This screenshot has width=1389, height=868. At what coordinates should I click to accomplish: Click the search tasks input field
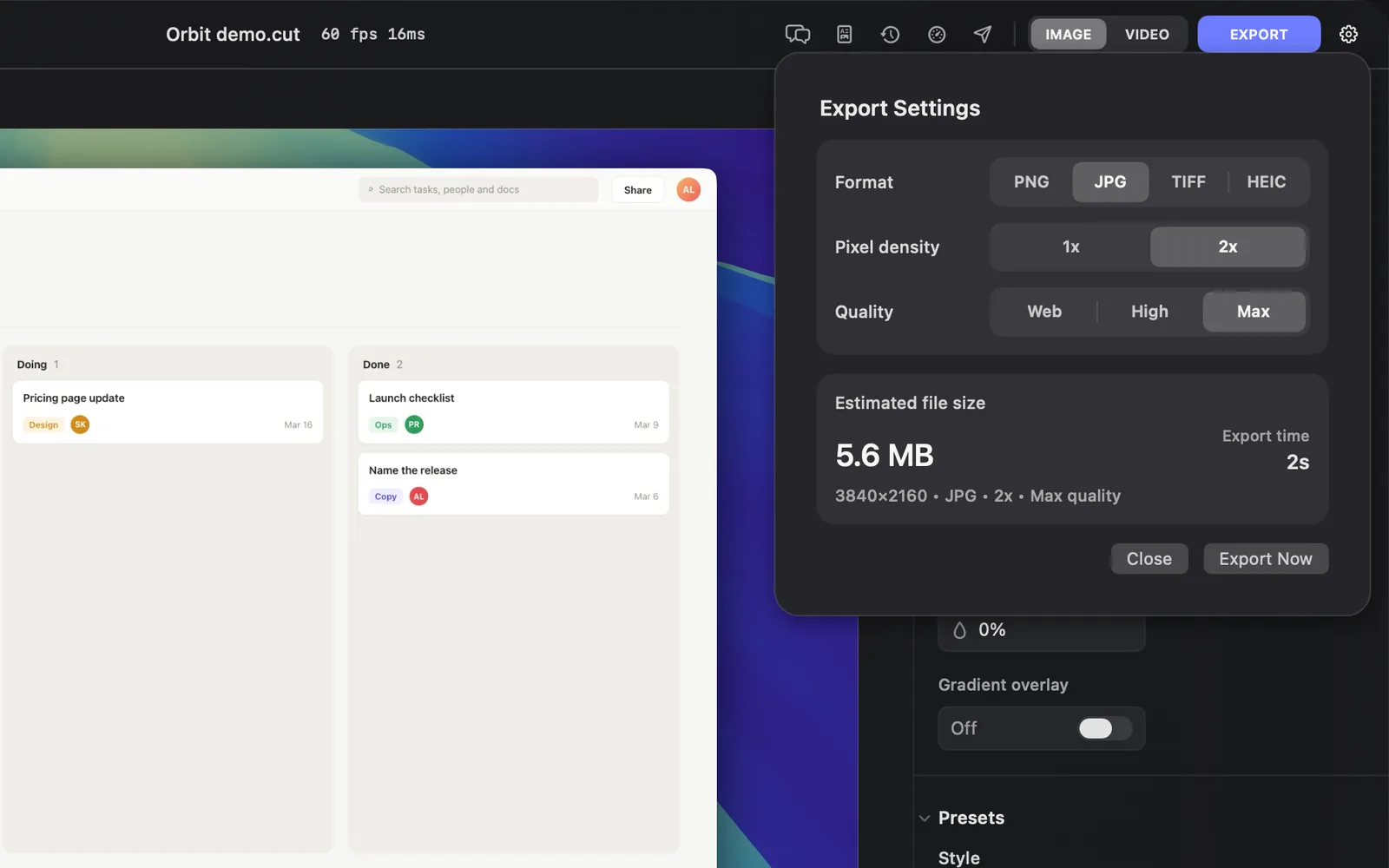pos(478,189)
